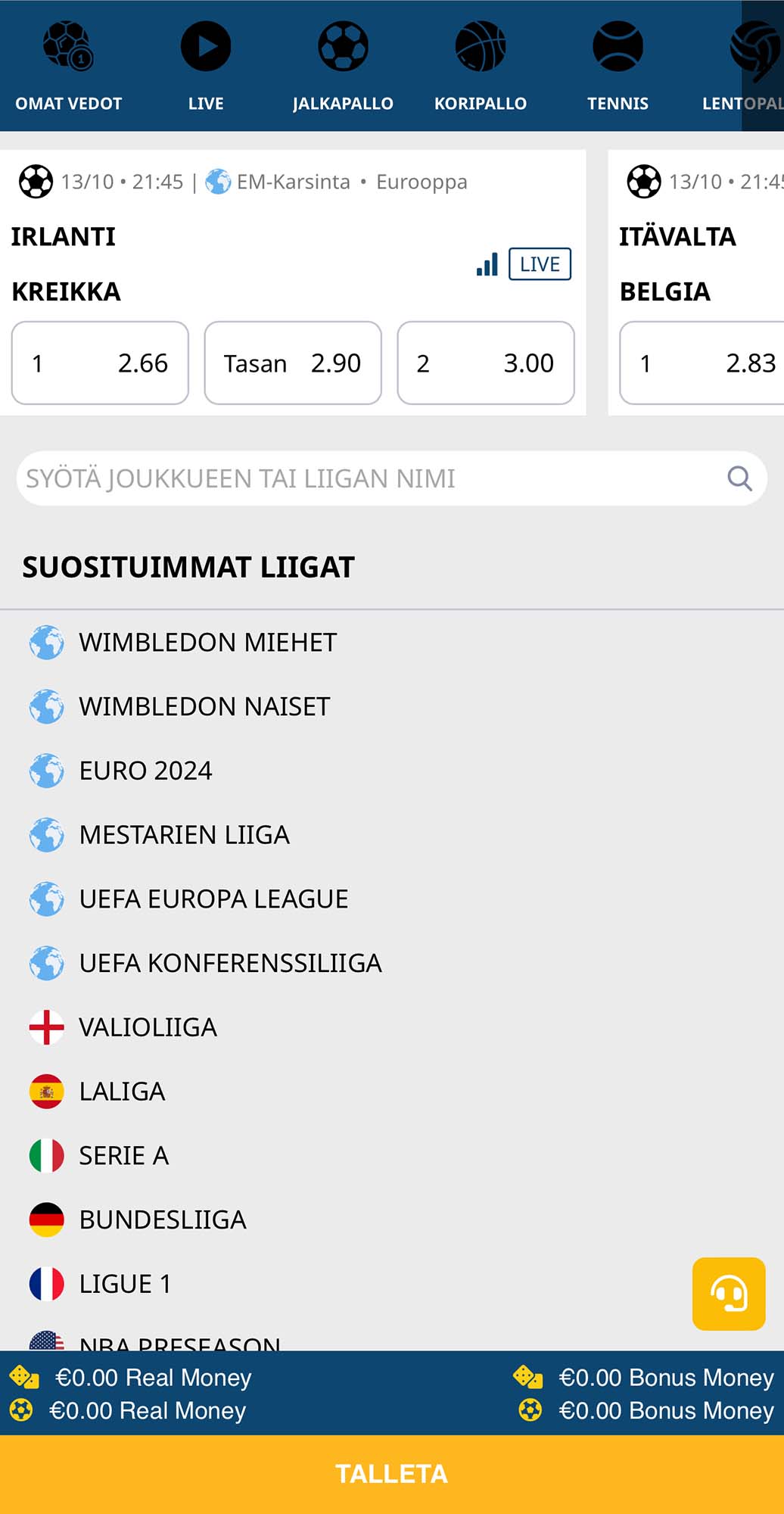The height and width of the screenshot is (1514, 784).
Task: Choose the Tennis ball icon
Action: pos(618,47)
